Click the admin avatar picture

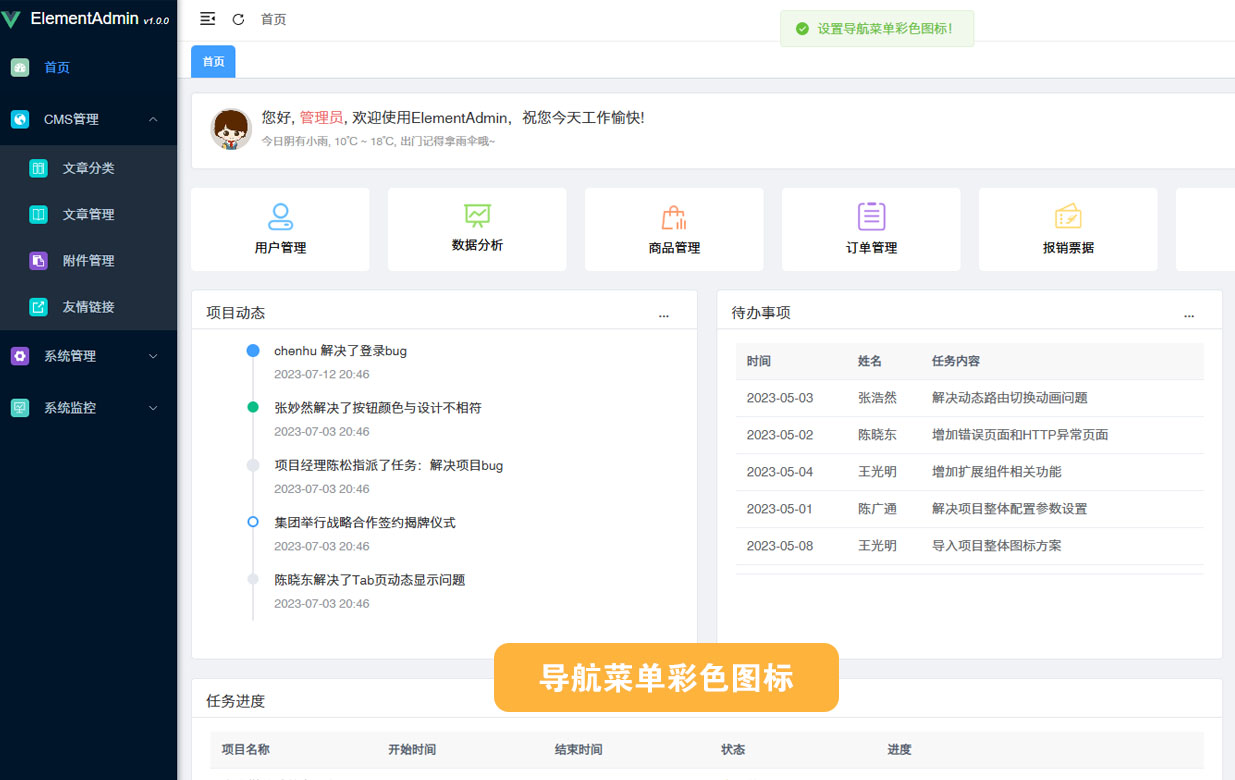pyautogui.click(x=231, y=130)
